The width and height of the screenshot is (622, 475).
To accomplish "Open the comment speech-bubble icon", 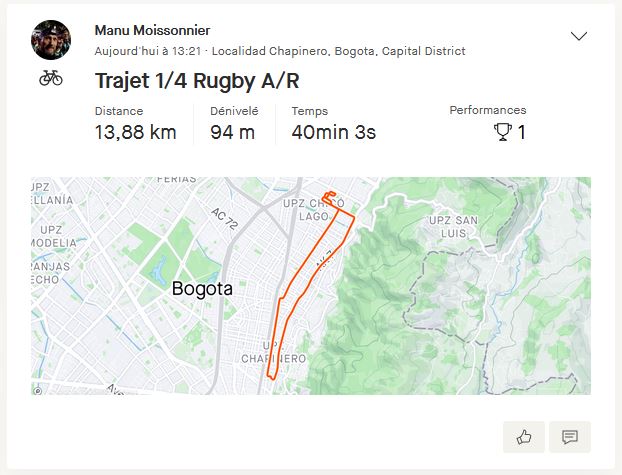I will coord(570,437).
